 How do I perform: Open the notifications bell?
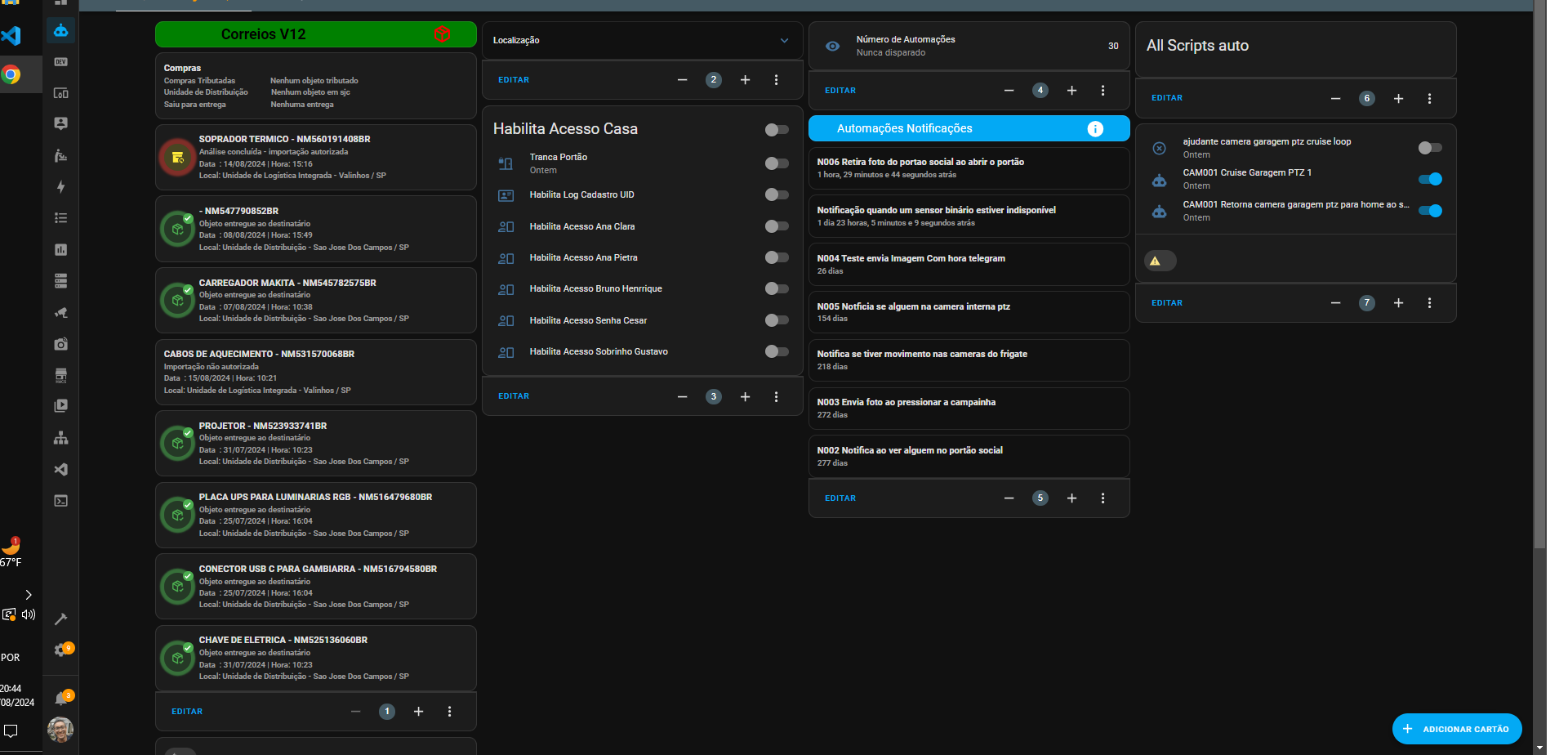click(61, 699)
